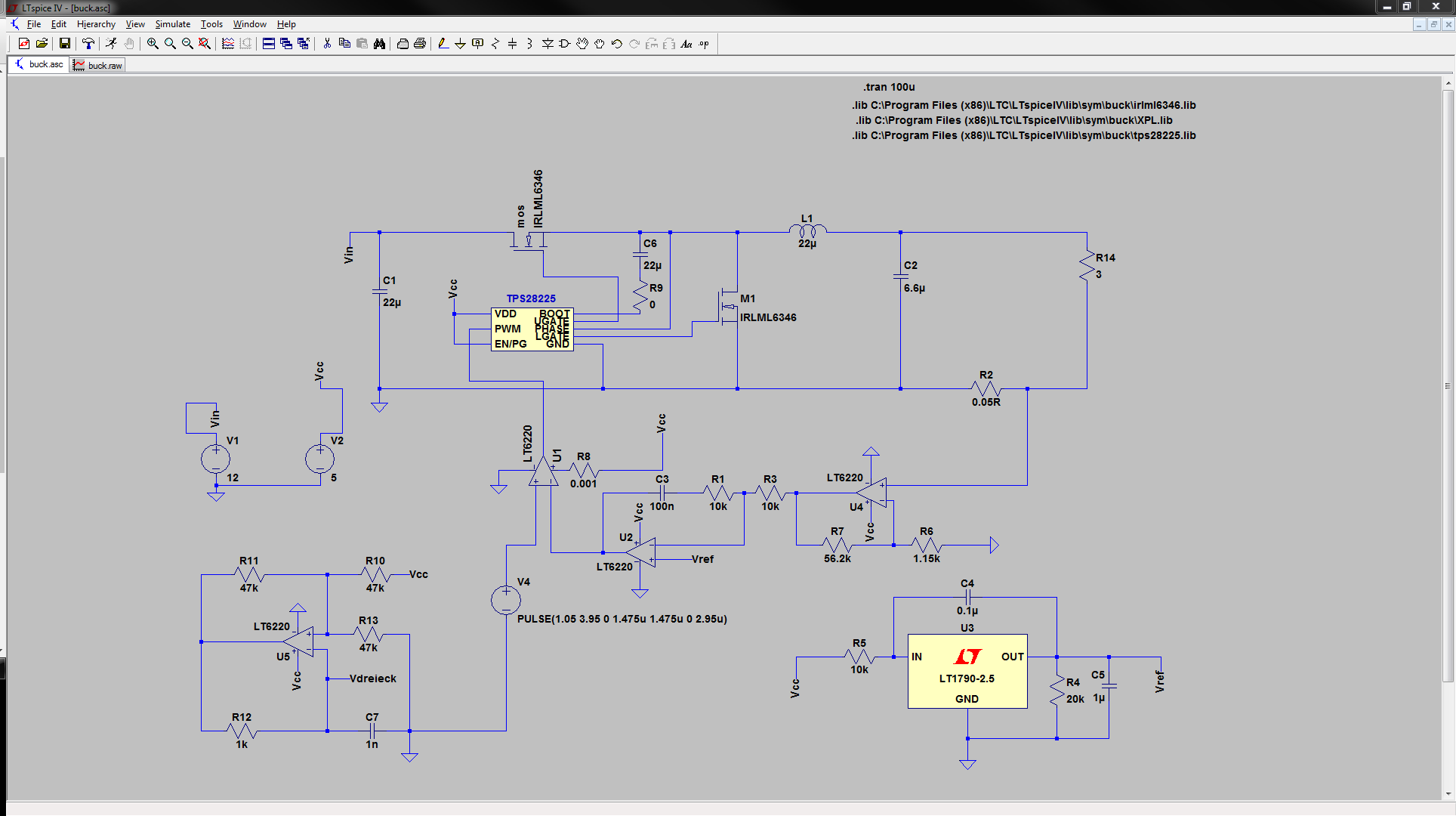Open the Help menu

pos(286,24)
